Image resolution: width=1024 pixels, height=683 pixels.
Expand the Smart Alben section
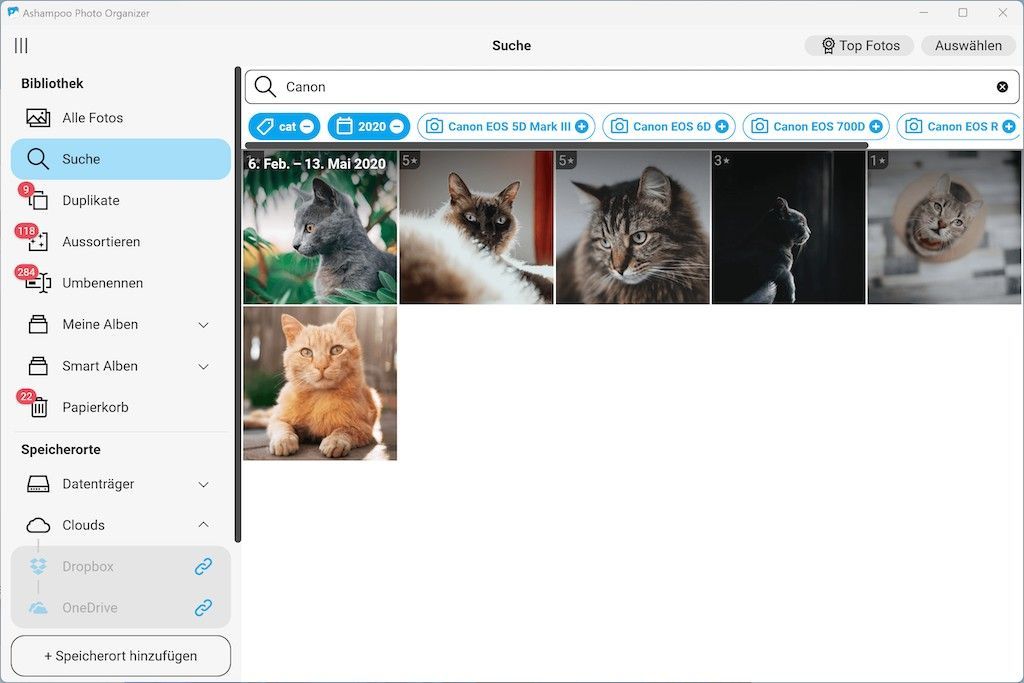pos(203,367)
